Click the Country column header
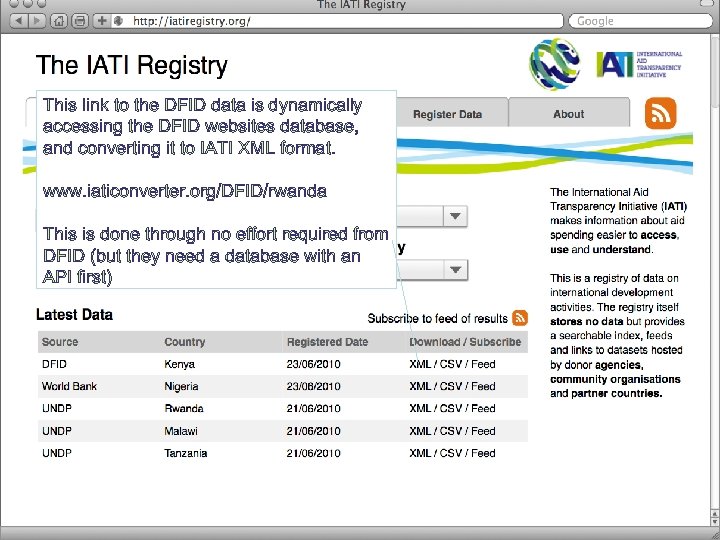This screenshot has width=720, height=540. tap(185, 342)
